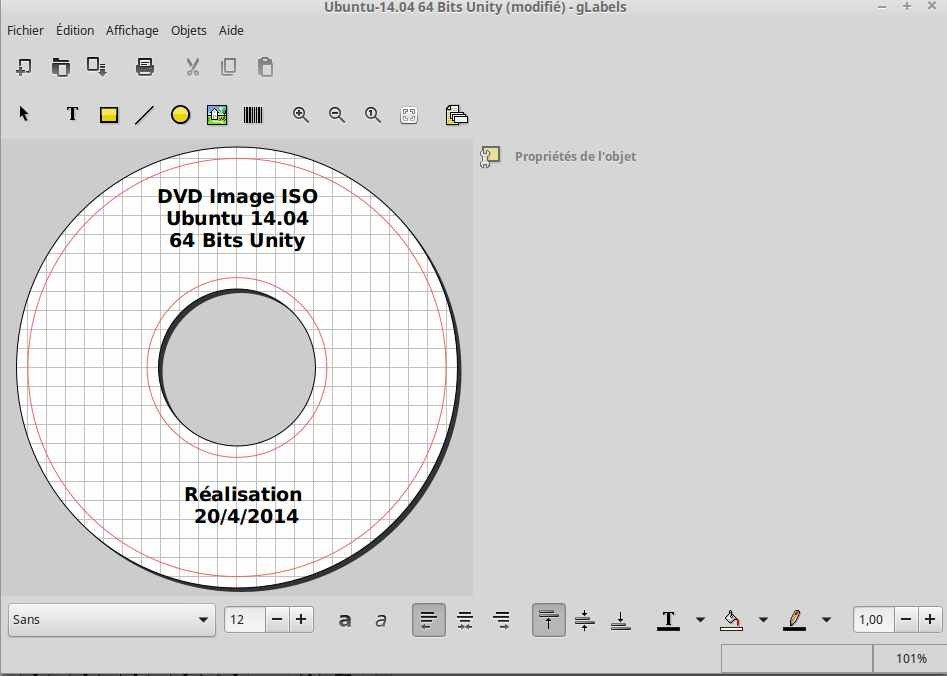Image resolution: width=947 pixels, height=676 pixels.
Task: Enable center text alignment
Action: (x=465, y=620)
